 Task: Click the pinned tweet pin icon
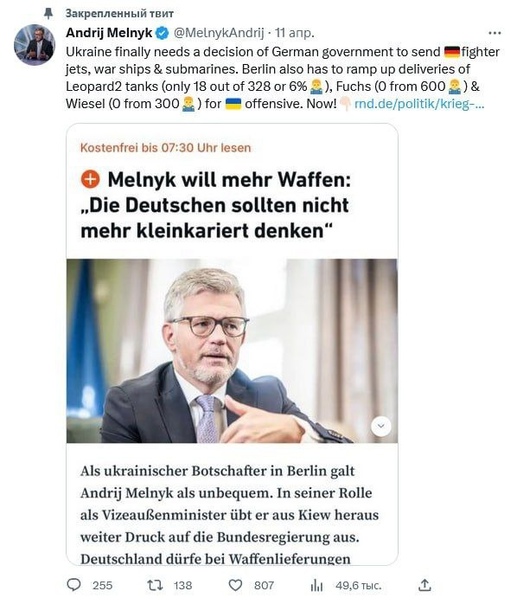(48, 13)
